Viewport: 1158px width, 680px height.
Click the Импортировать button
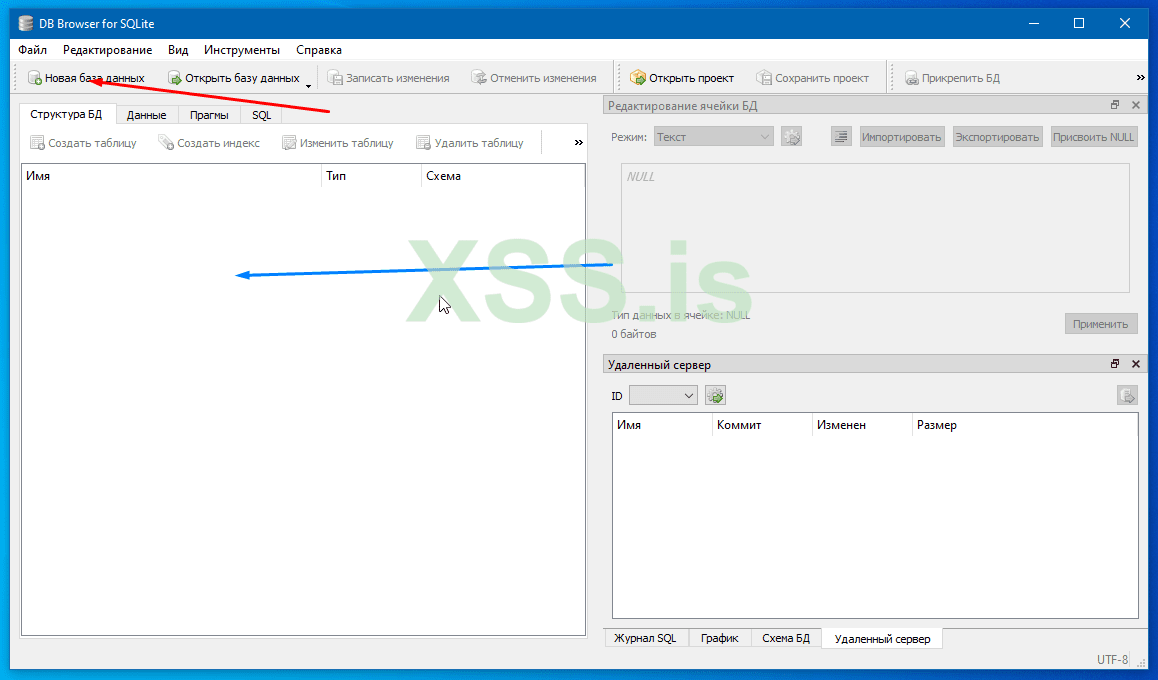902,137
